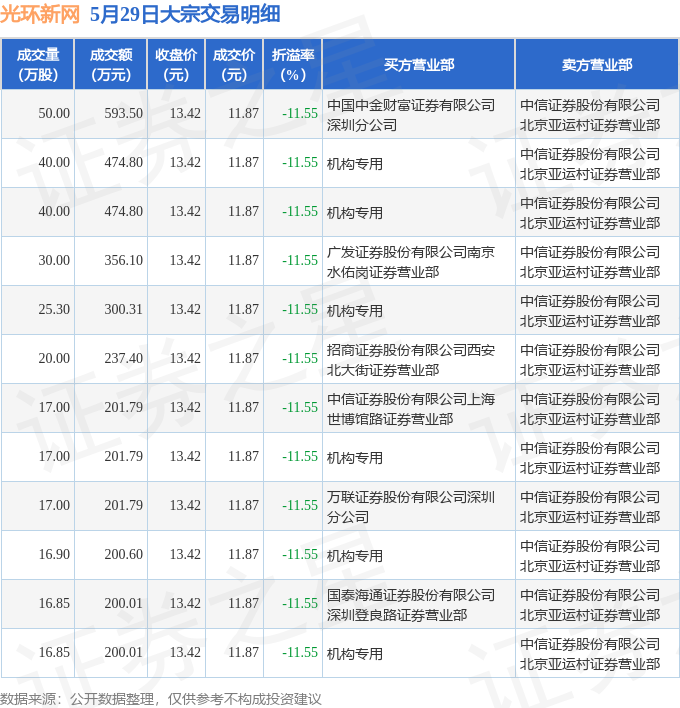Screen dimensions: 680x708
Task: Click the 5月29日大宗交易明细 title text
Action: (185, 14)
